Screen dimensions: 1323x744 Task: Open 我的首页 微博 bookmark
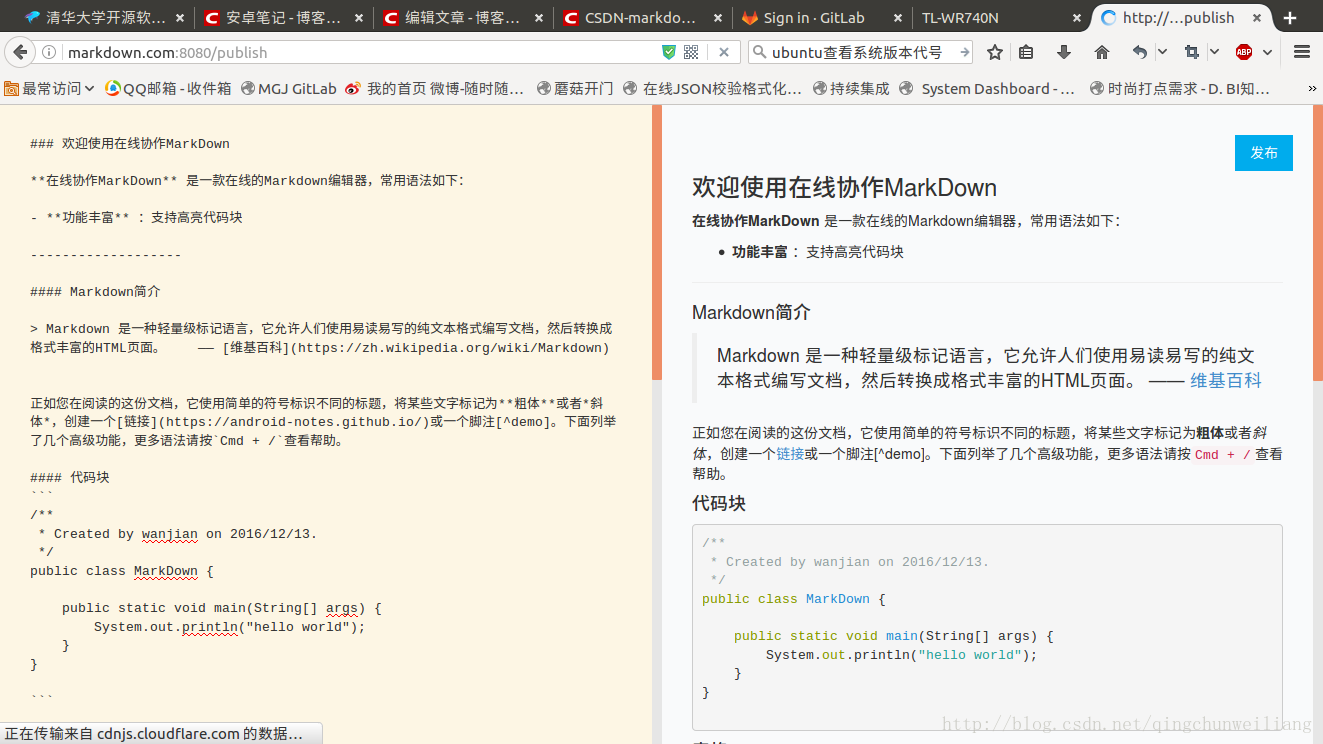pyautogui.click(x=435, y=89)
